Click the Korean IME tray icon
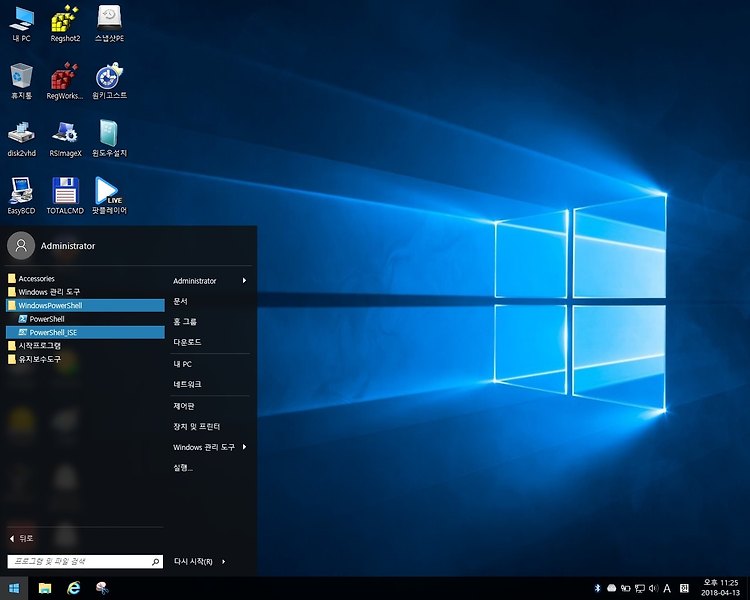 click(x=684, y=588)
